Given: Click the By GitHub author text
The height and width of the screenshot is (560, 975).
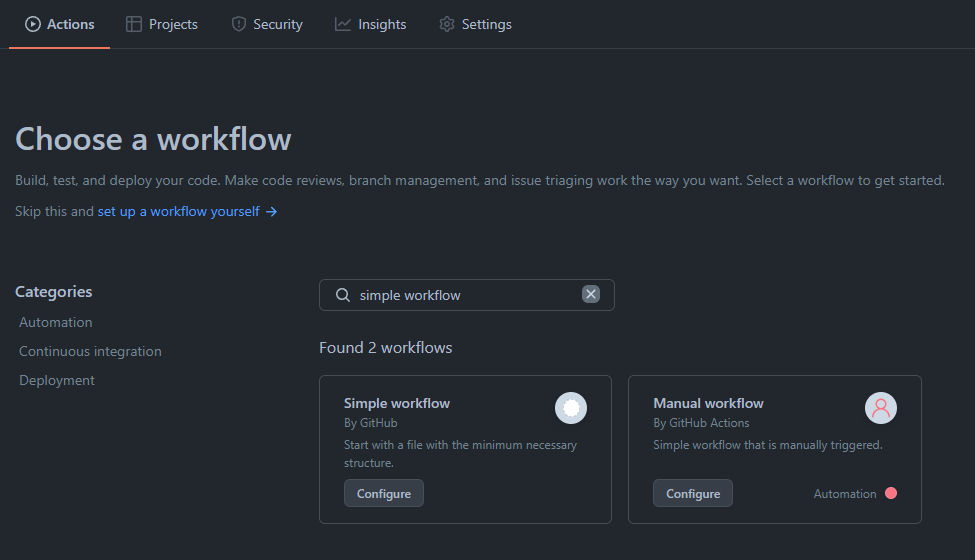Looking at the screenshot, I should (x=371, y=423).
